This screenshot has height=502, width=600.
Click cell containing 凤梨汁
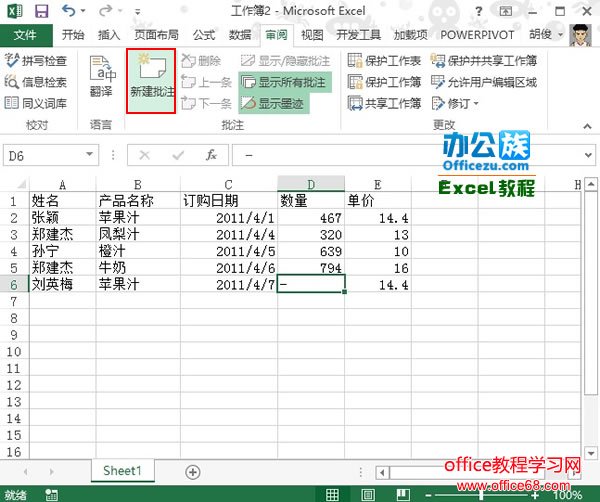138,234
